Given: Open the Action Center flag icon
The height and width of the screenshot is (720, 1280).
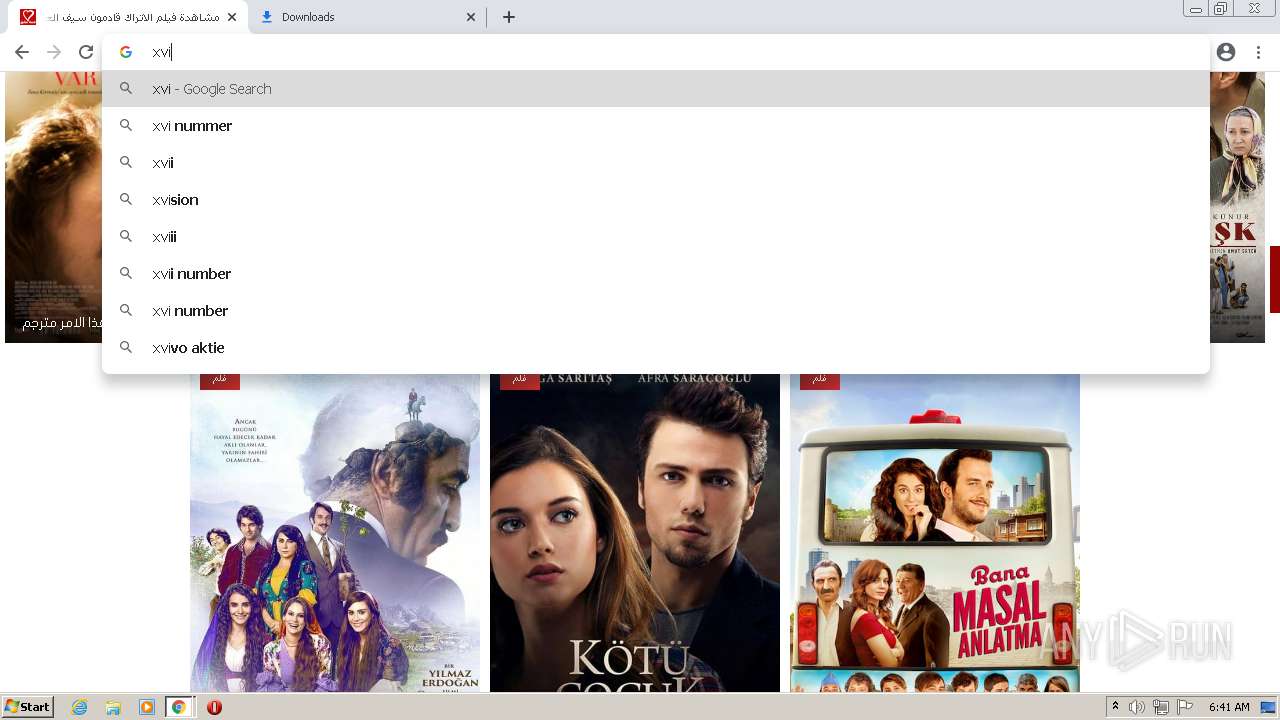Looking at the screenshot, I should [1185, 707].
